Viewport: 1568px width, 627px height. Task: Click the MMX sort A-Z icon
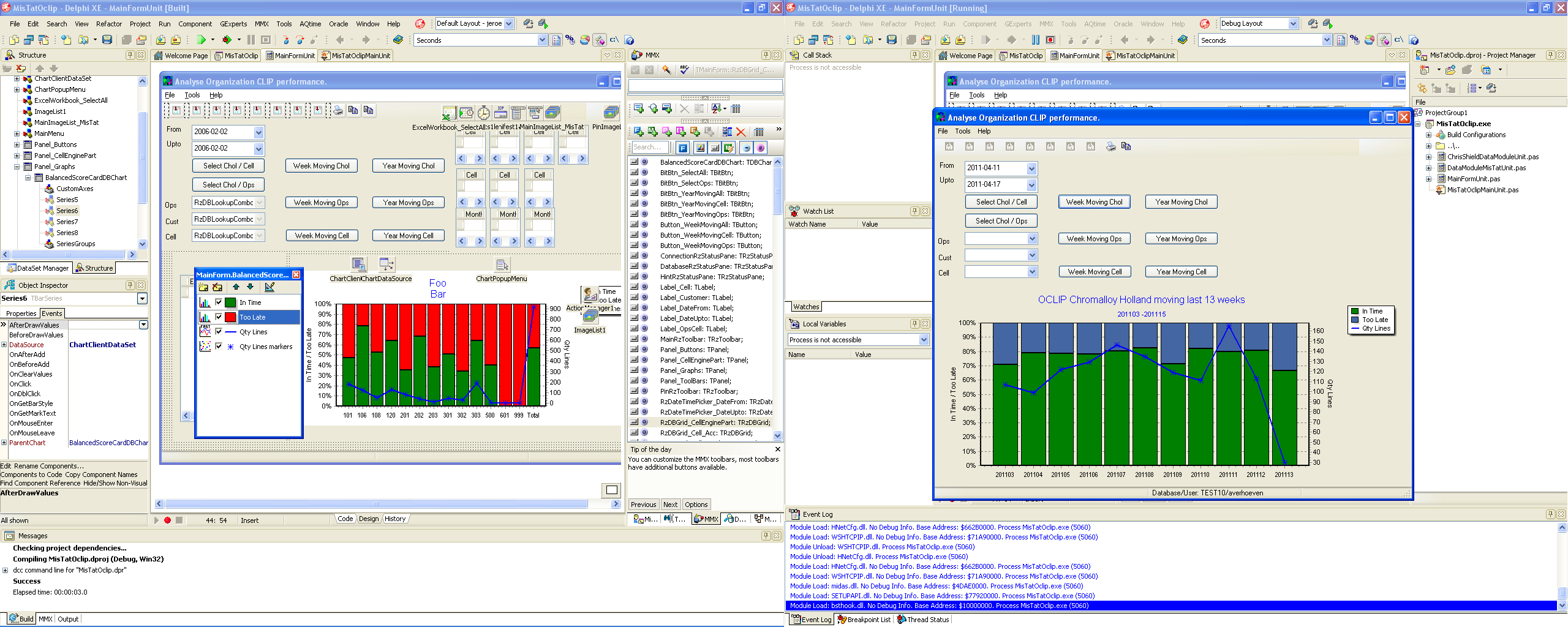coord(716,108)
